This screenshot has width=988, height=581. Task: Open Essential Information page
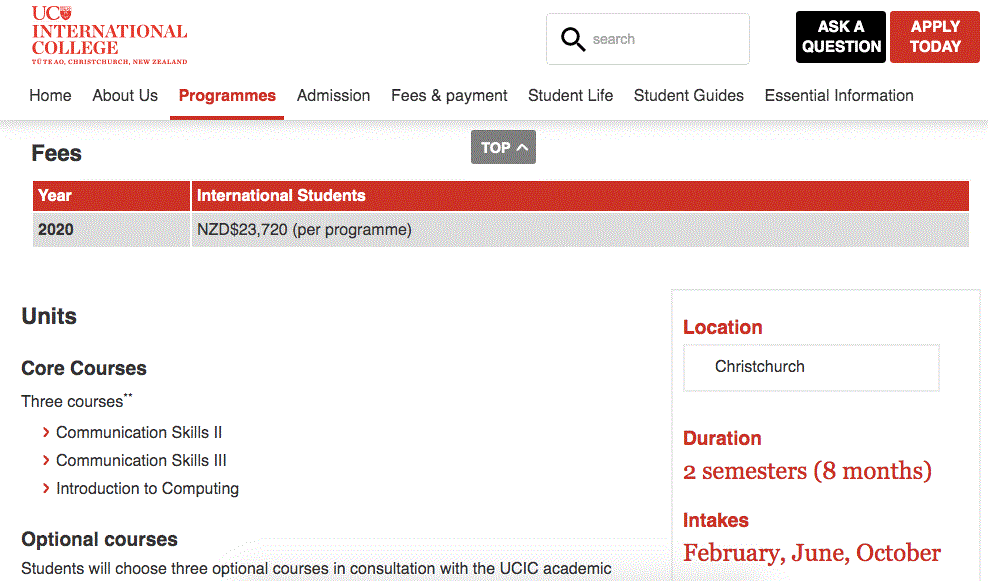pos(838,96)
